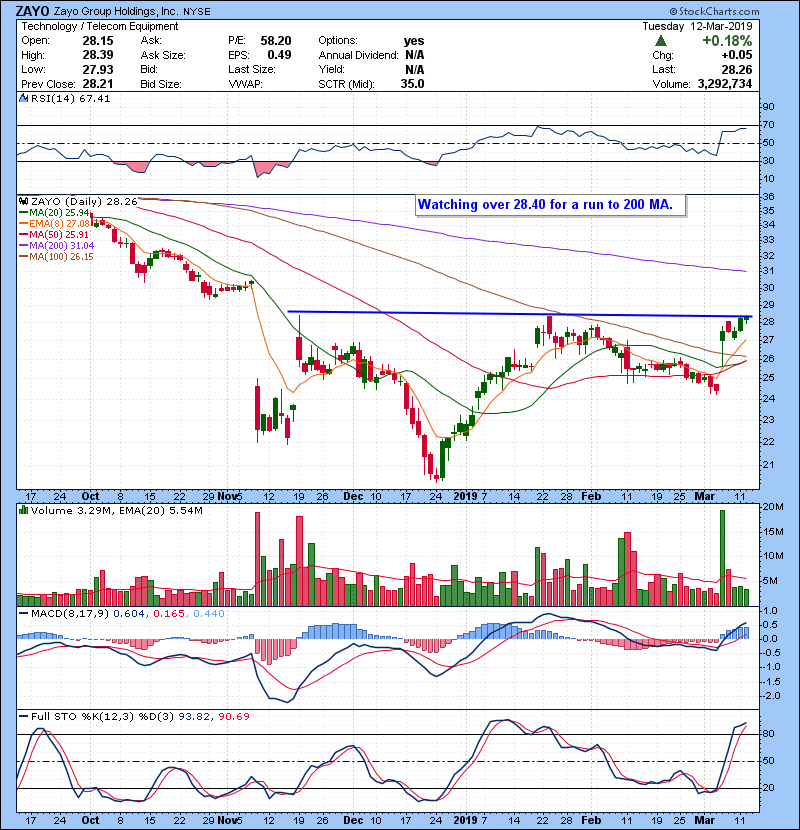This screenshot has height=830, width=800.
Task: Click the MA(20) 25.94 legend entry
Action: coord(54,212)
